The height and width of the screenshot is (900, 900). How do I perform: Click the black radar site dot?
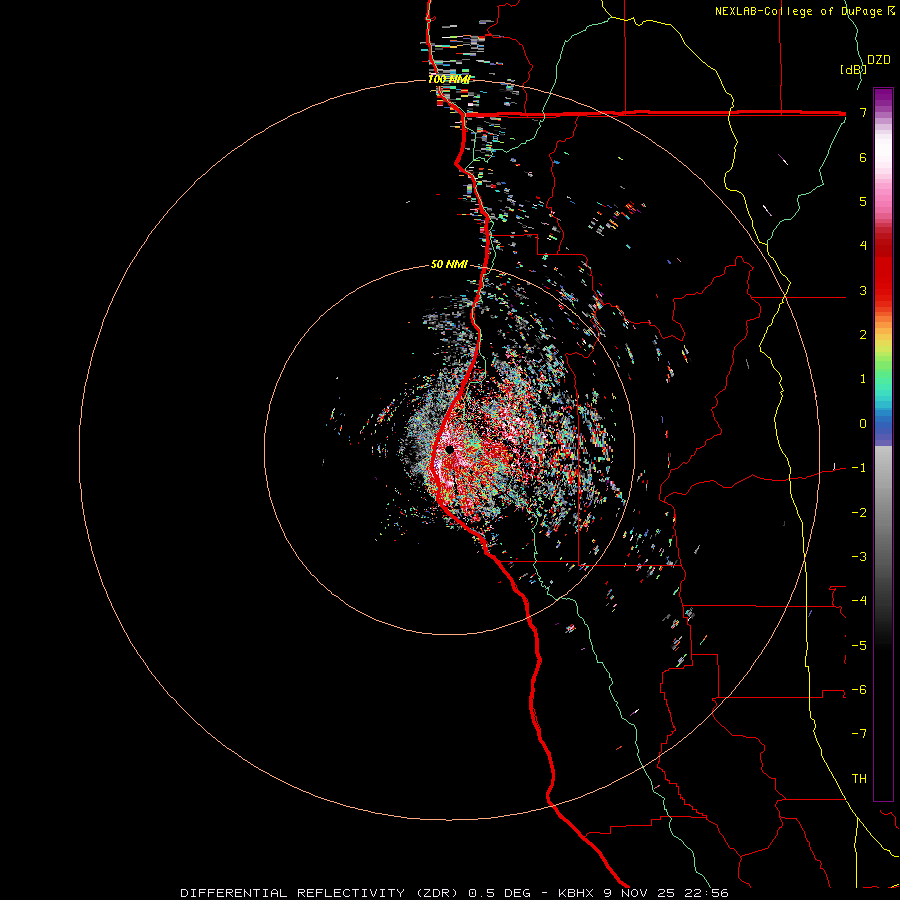[449, 450]
